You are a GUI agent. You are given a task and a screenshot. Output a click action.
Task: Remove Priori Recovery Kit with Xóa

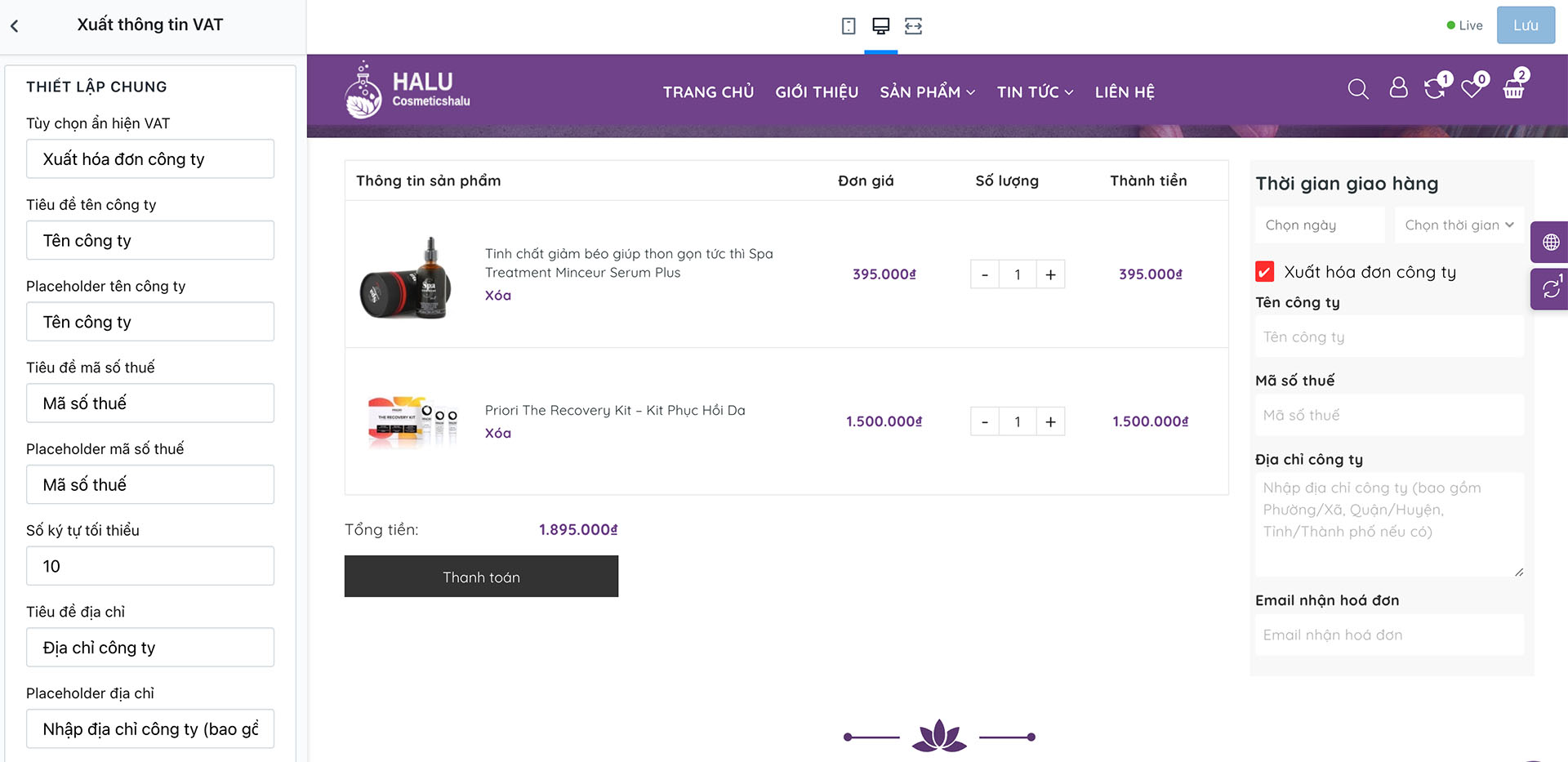tap(498, 433)
